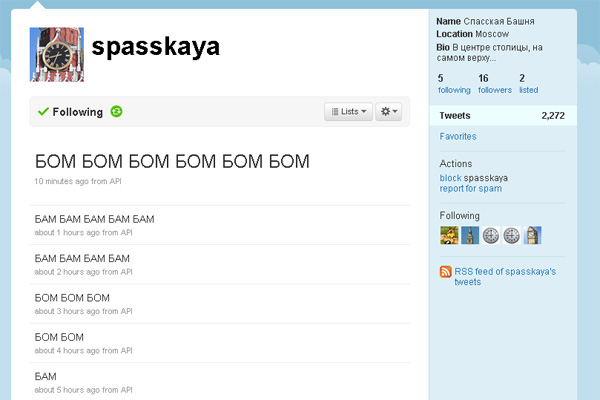Select the tweet БОМ БОМ БОМ
This screenshot has width=600, height=400.
tap(72, 298)
